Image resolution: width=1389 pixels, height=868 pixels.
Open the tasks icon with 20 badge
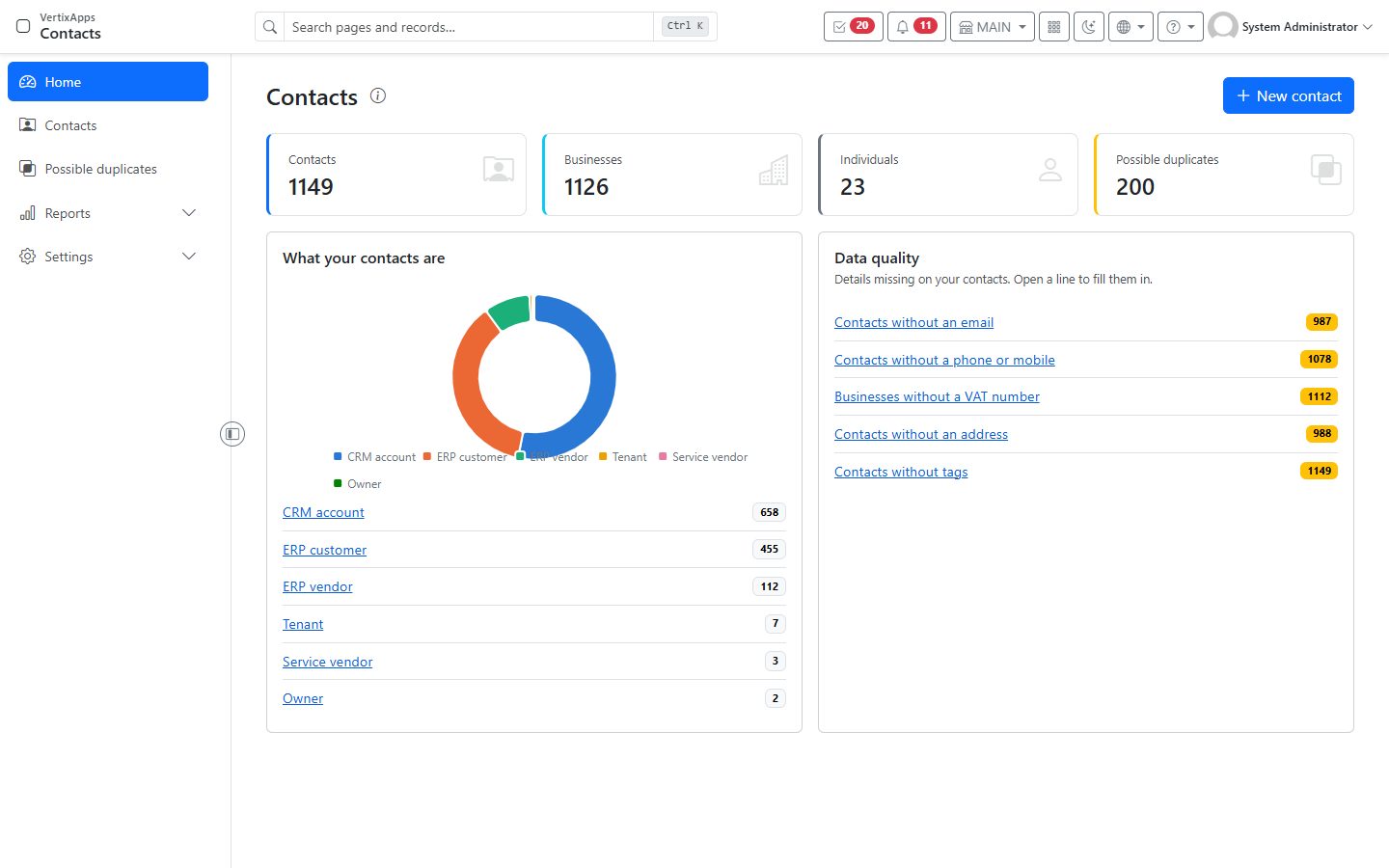(x=853, y=27)
